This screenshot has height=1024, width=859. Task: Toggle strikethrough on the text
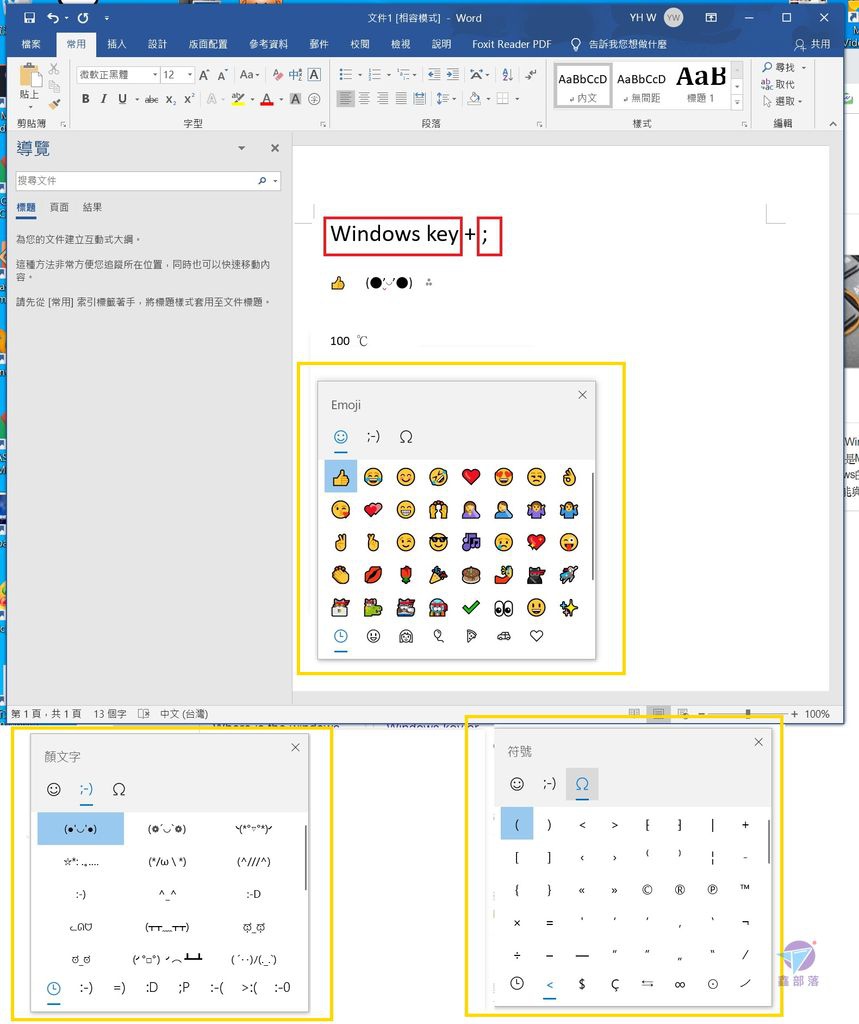(x=152, y=99)
